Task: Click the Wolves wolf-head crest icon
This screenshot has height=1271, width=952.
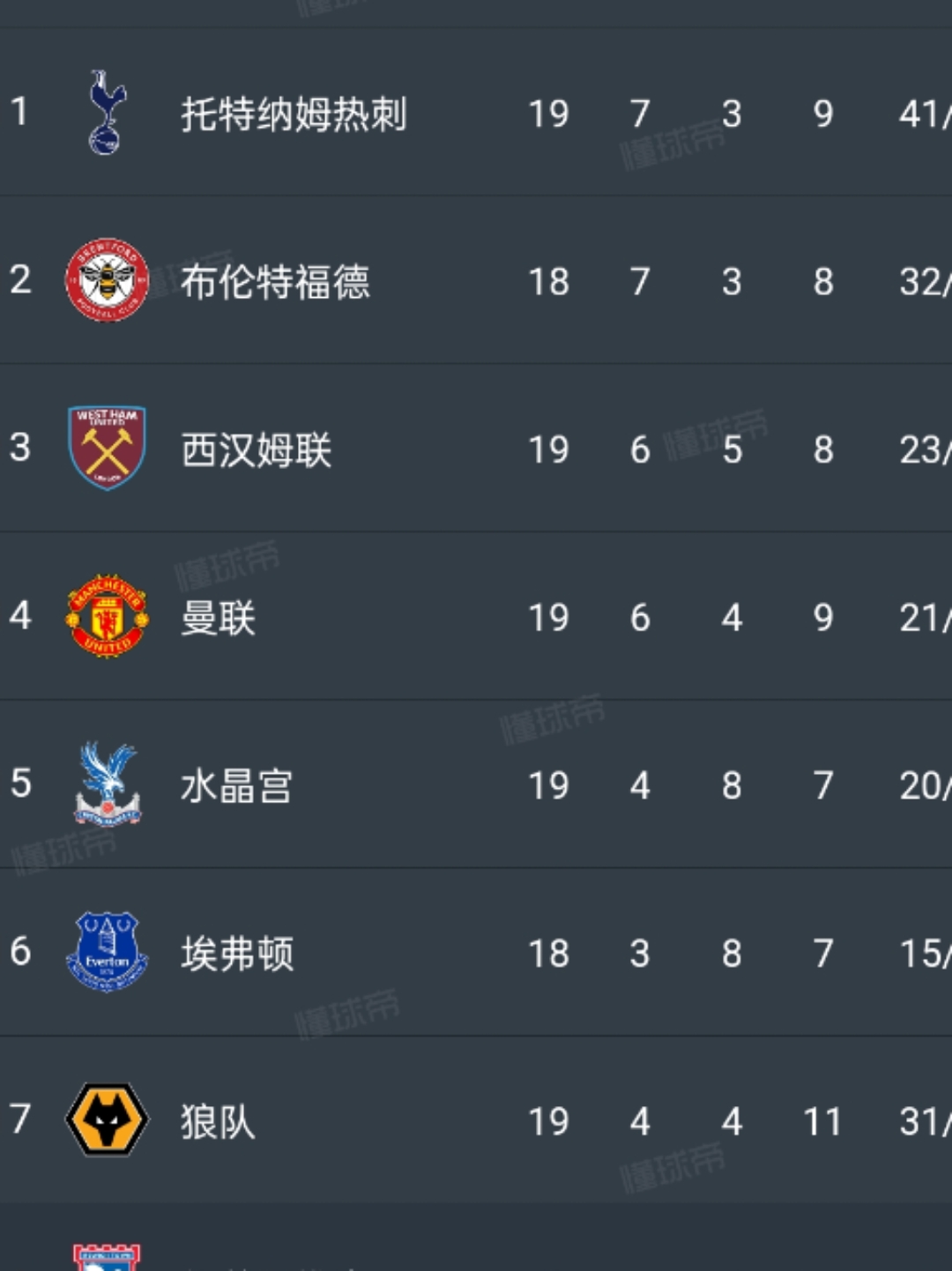Action: pos(106,1120)
